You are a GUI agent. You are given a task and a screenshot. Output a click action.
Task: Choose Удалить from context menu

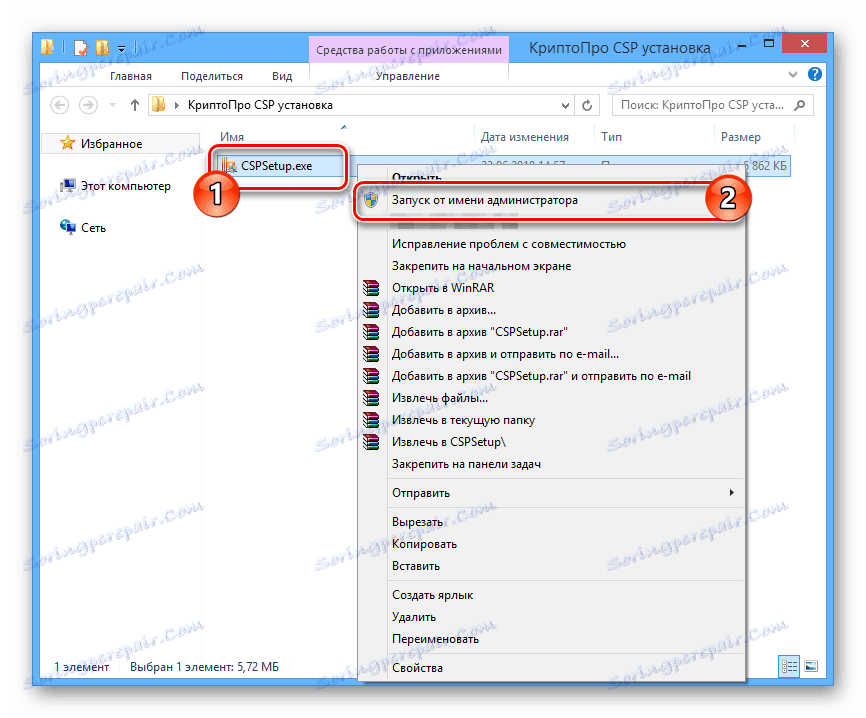pos(551,617)
